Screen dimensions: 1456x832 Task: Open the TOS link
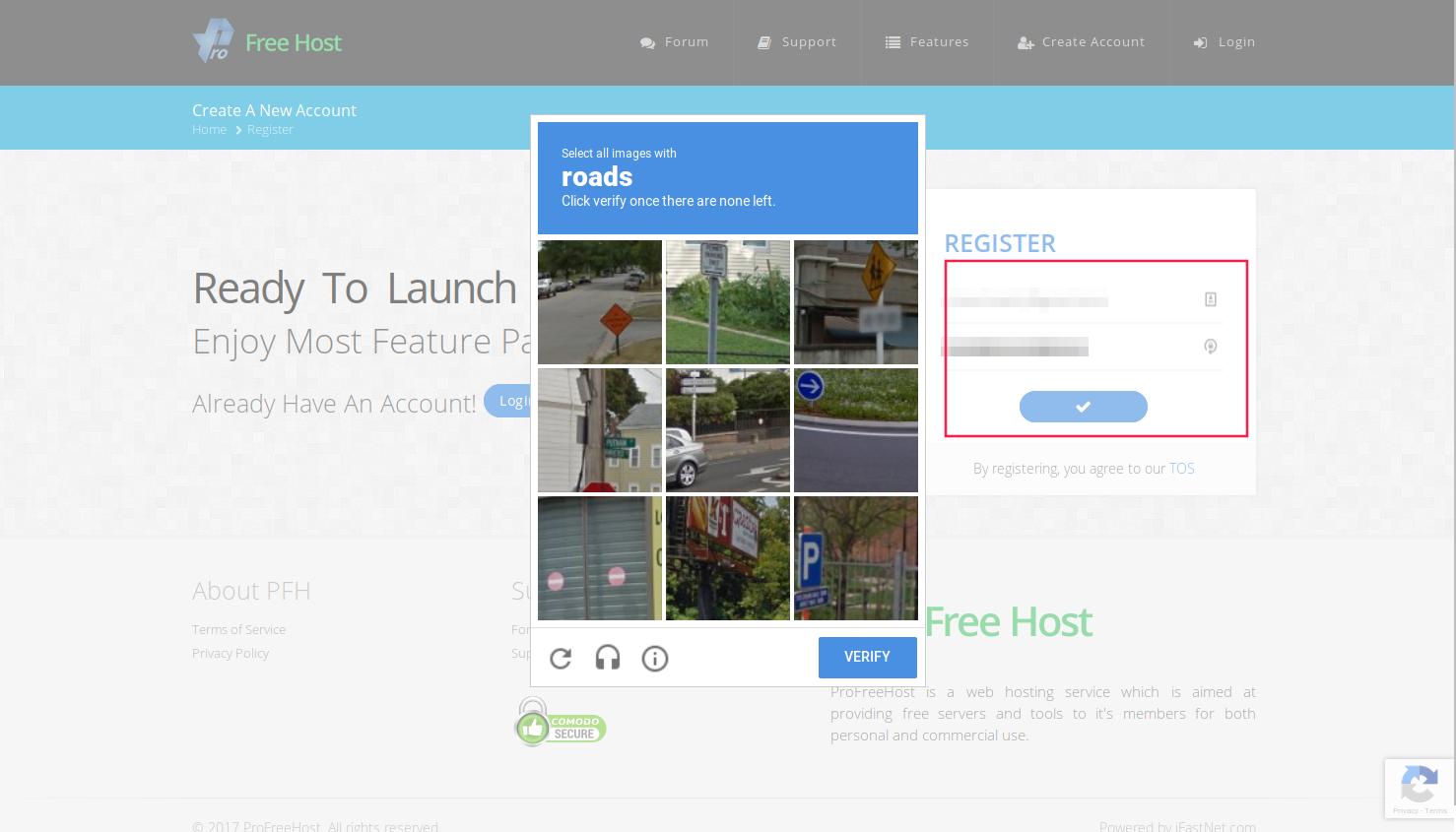pyautogui.click(x=1181, y=469)
